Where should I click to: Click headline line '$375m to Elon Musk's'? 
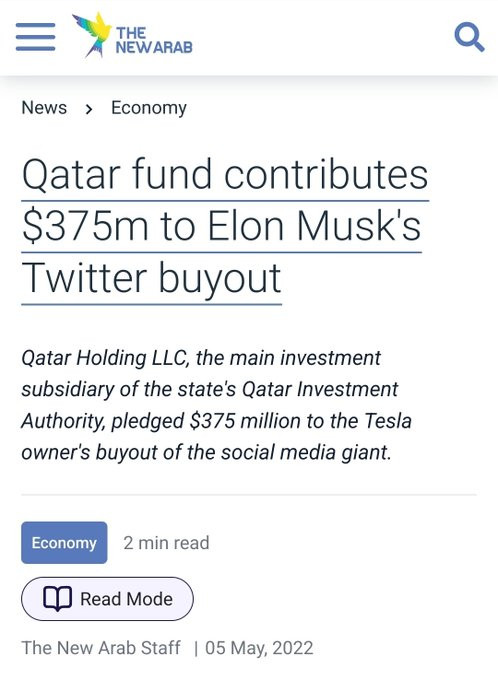(222, 226)
